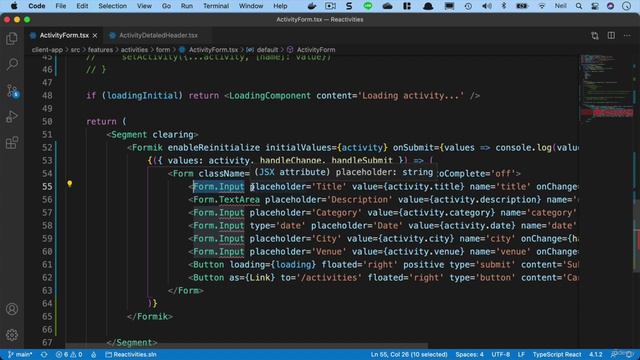Click line number 48 in gutter
The height and width of the screenshot is (360, 640).
click(47, 96)
